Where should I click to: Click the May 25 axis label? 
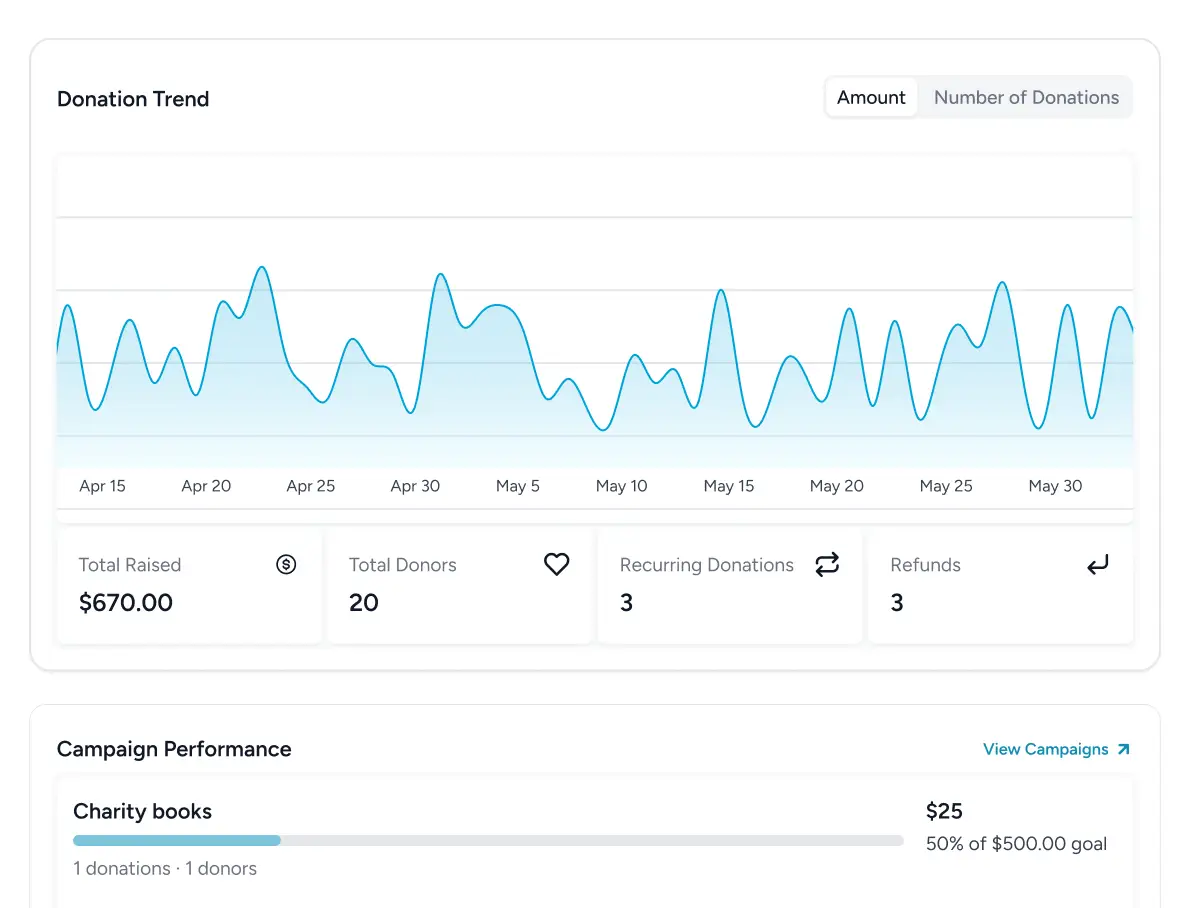946,486
